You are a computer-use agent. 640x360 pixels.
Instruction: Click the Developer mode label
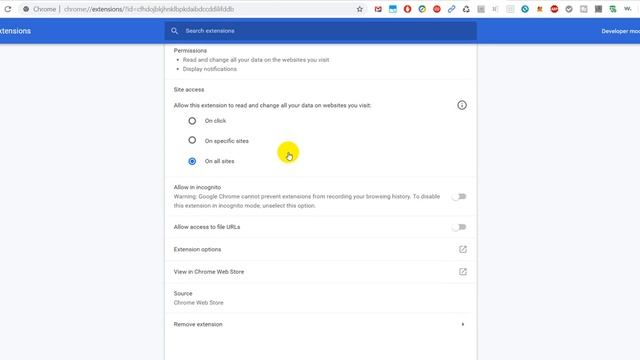coord(620,31)
